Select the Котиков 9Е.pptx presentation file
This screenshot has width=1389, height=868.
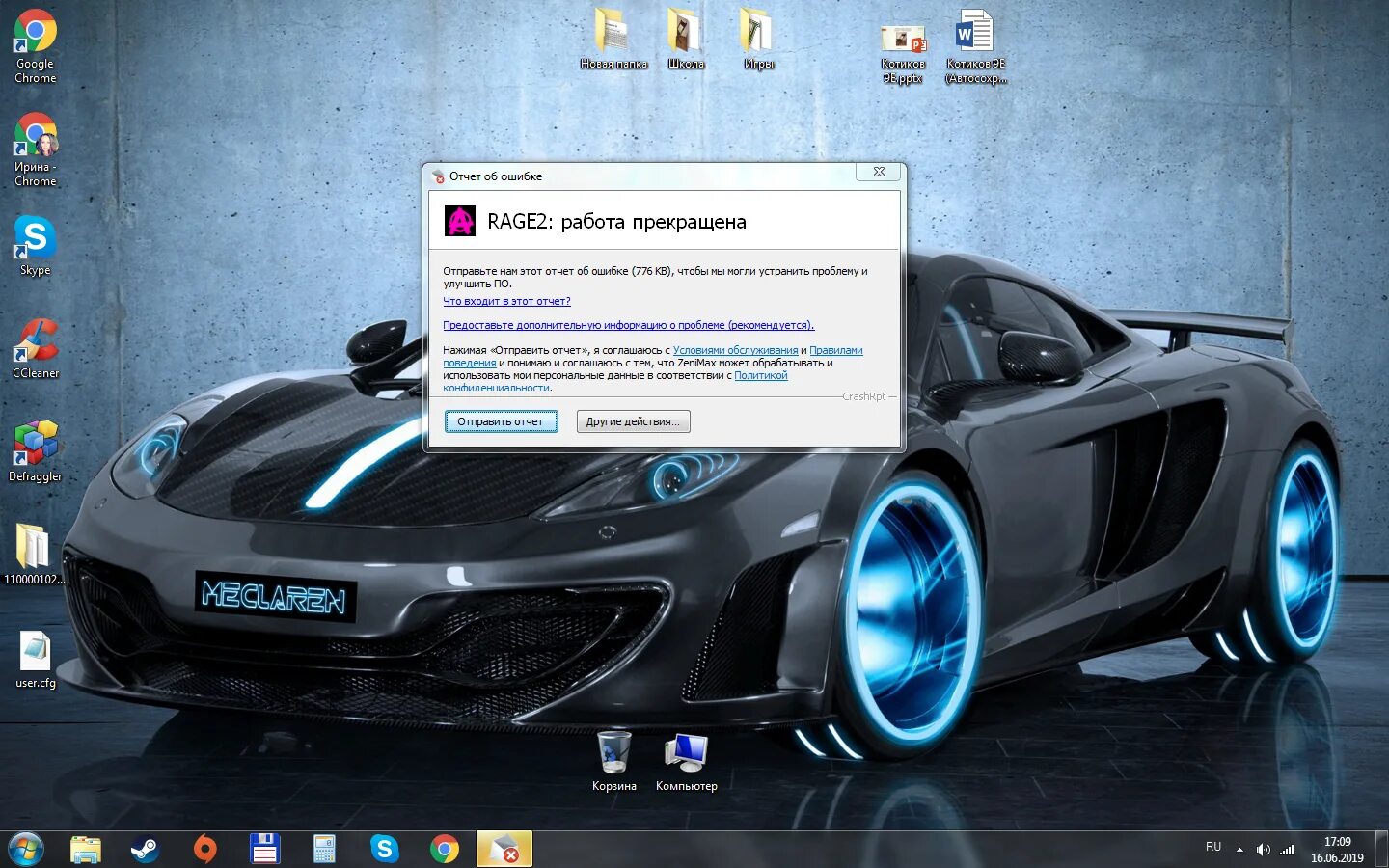(x=903, y=53)
